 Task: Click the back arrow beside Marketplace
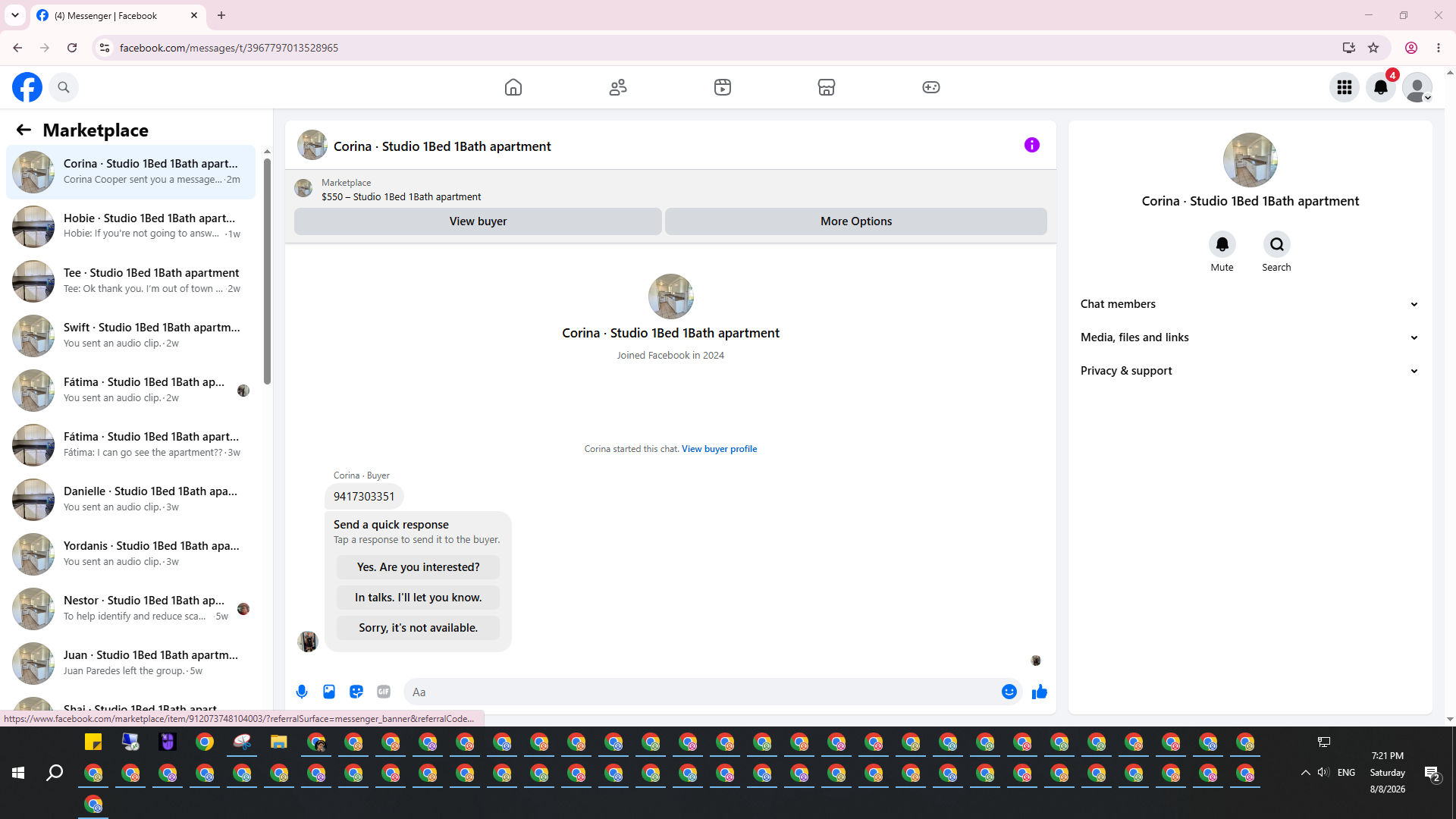pyautogui.click(x=24, y=130)
